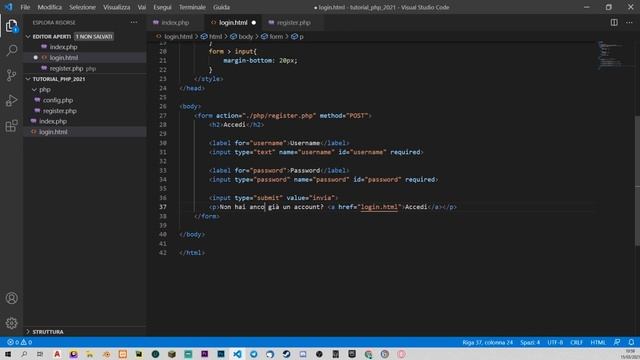
Task: Open Explorer panel more actions ellipsis
Action: click(x=134, y=22)
